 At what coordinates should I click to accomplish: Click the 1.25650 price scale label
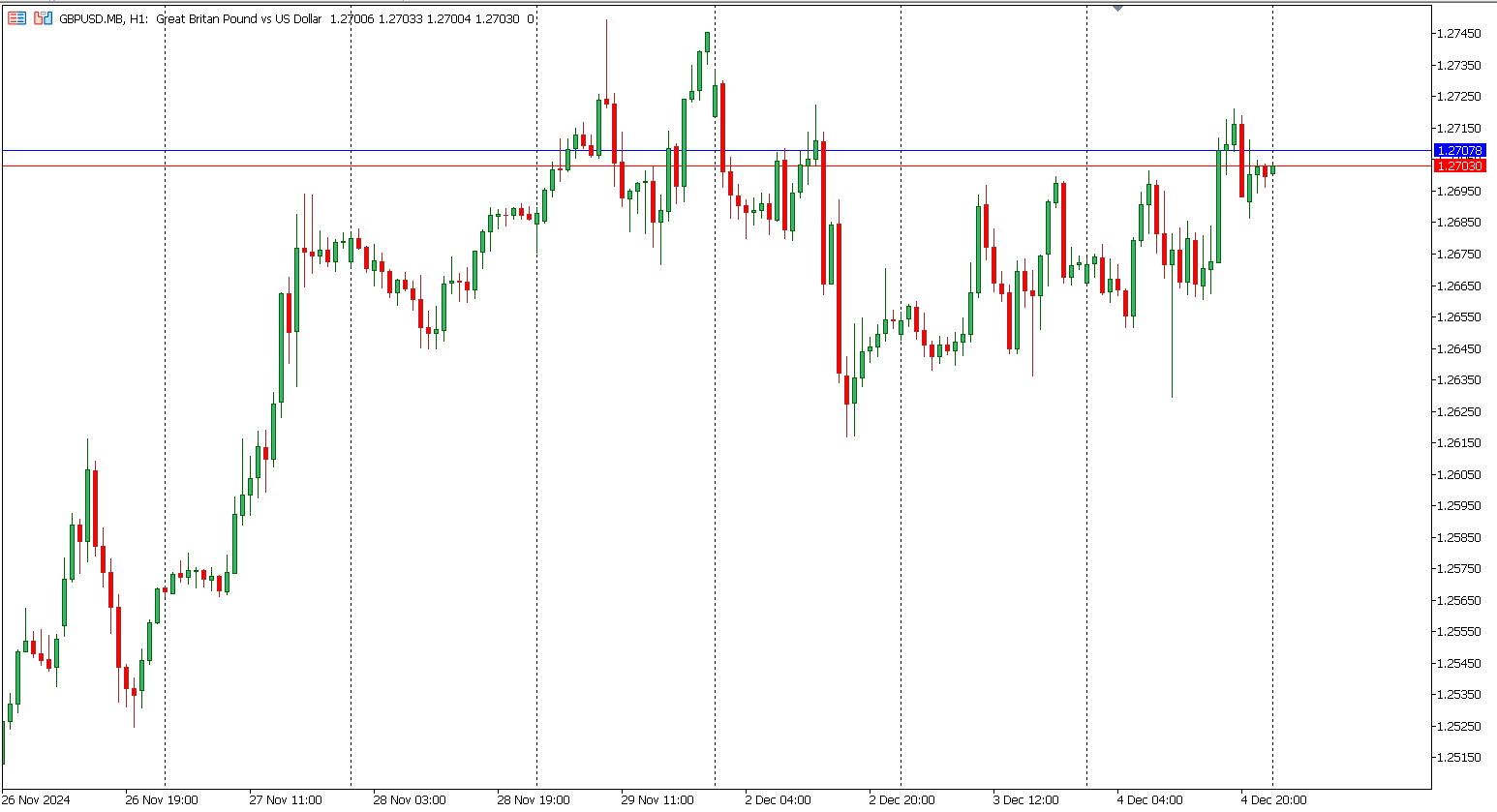click(1459, 600)
